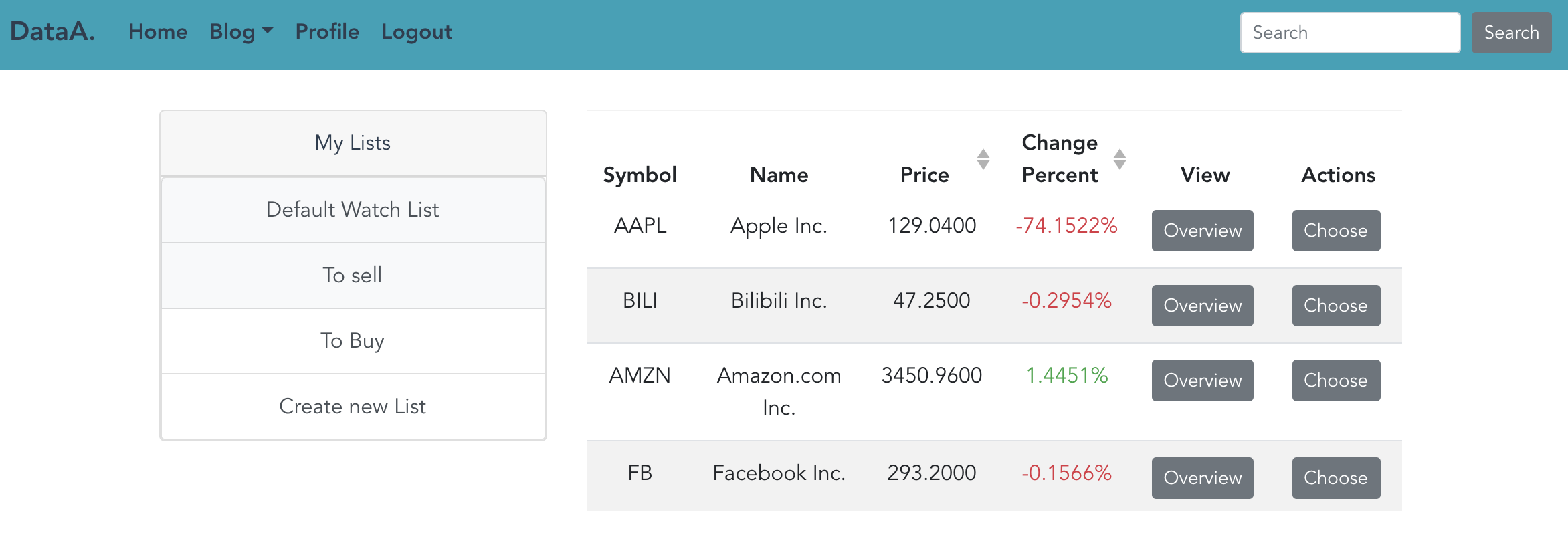Open the To sell list
Image resolution: width=1568 pixels, height=543 pixels.
353,275
